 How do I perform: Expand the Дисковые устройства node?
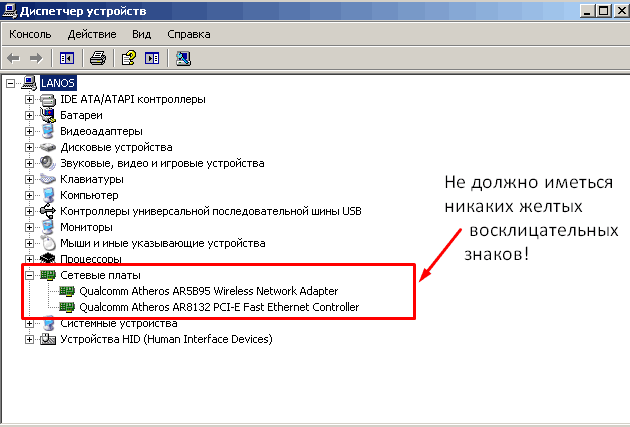coord(29,147)
